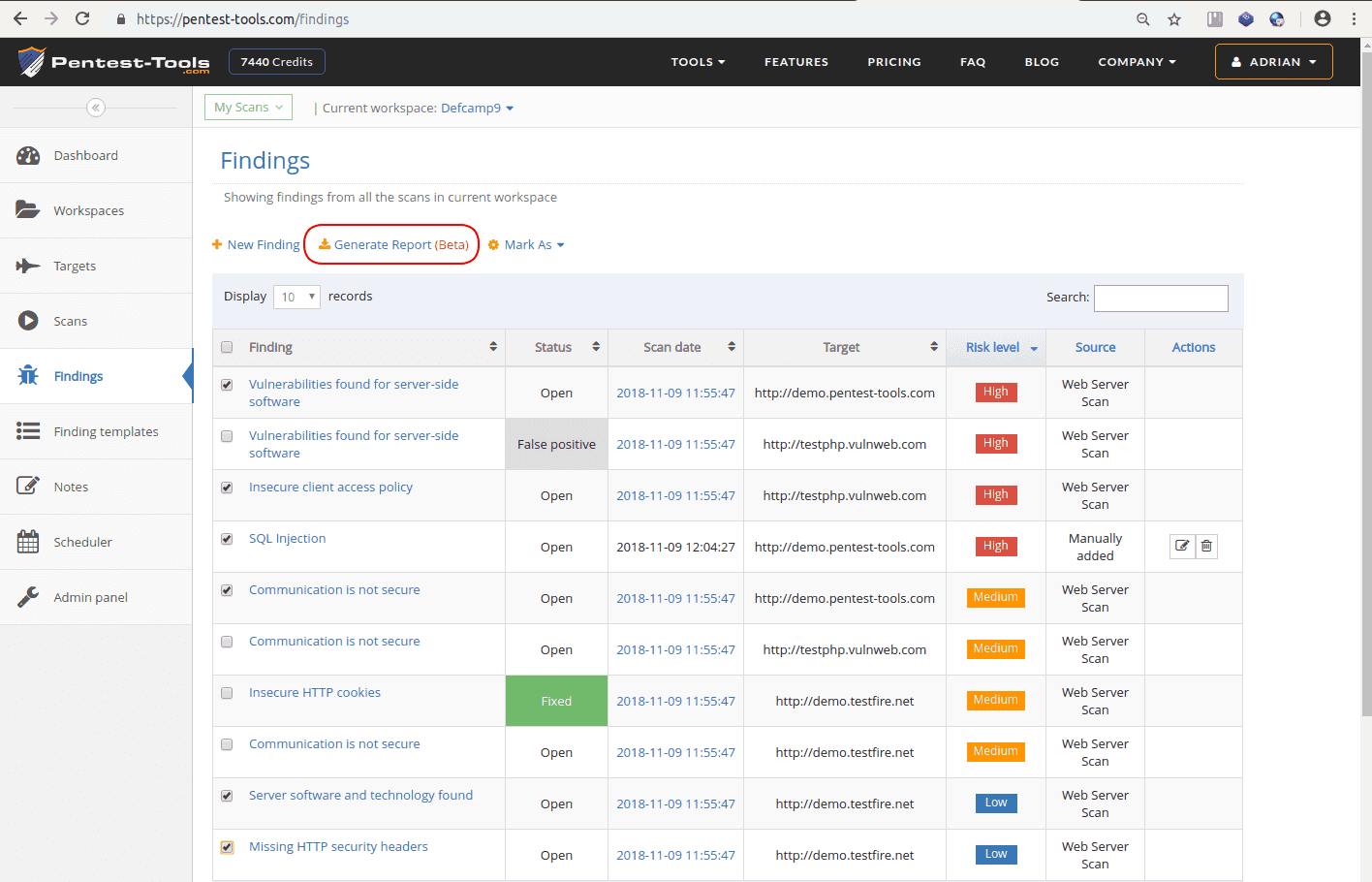Open the TOOLS menu
The image size is (1372, 882).
(698, 61)
